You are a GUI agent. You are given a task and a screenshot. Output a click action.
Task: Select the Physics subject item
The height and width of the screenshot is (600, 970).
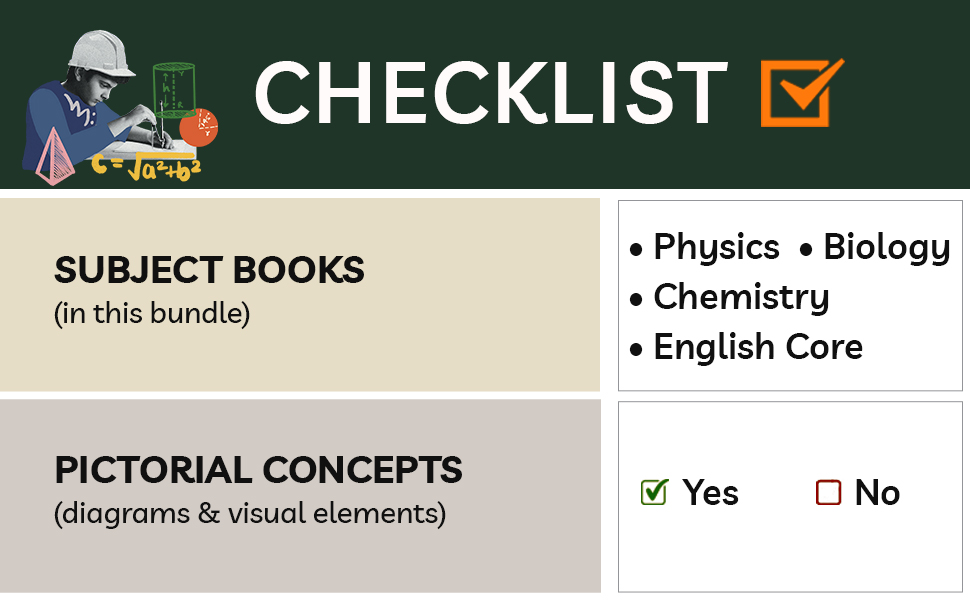point(716,247)
